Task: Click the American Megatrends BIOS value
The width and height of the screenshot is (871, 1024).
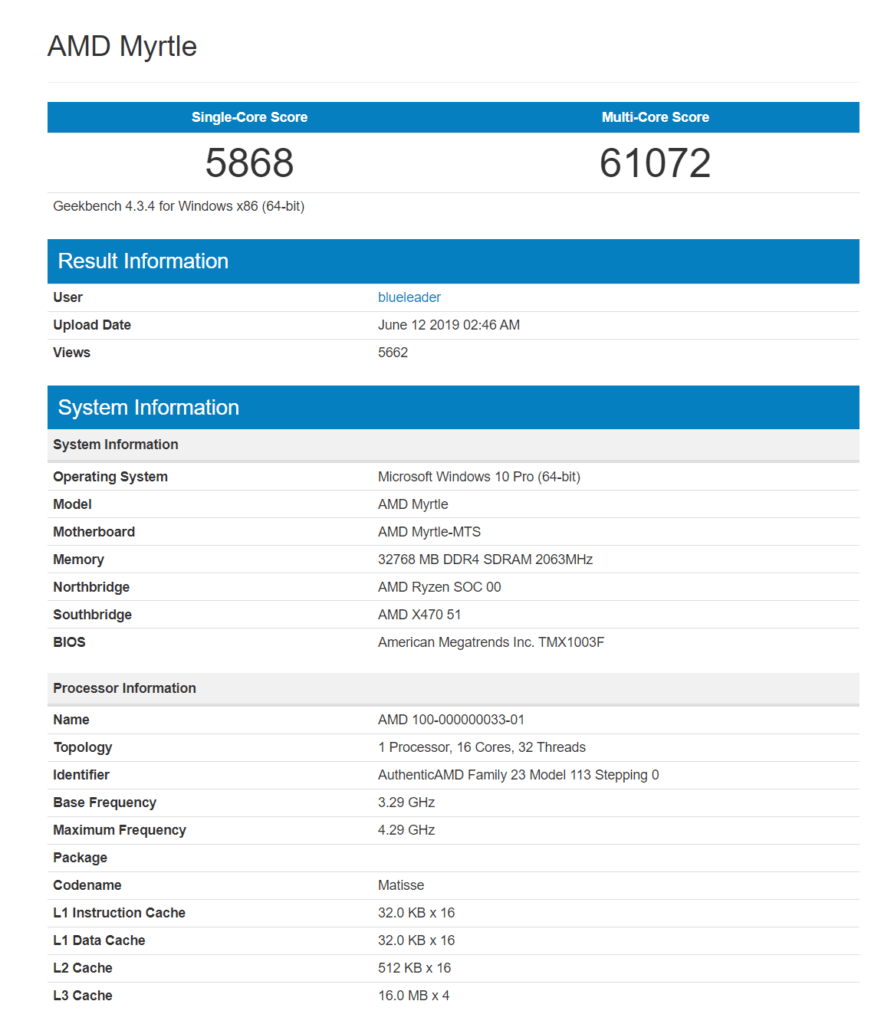Action: 490,642
